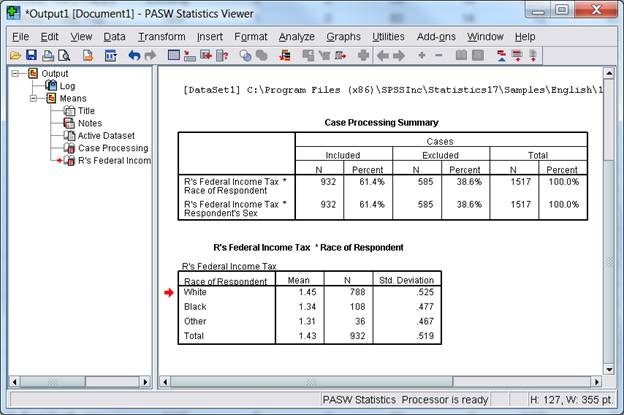Image resolution: width=624 pixels, height=415 pixels.
Task: Click the Print toolbar icon
Action: (48, 56)
